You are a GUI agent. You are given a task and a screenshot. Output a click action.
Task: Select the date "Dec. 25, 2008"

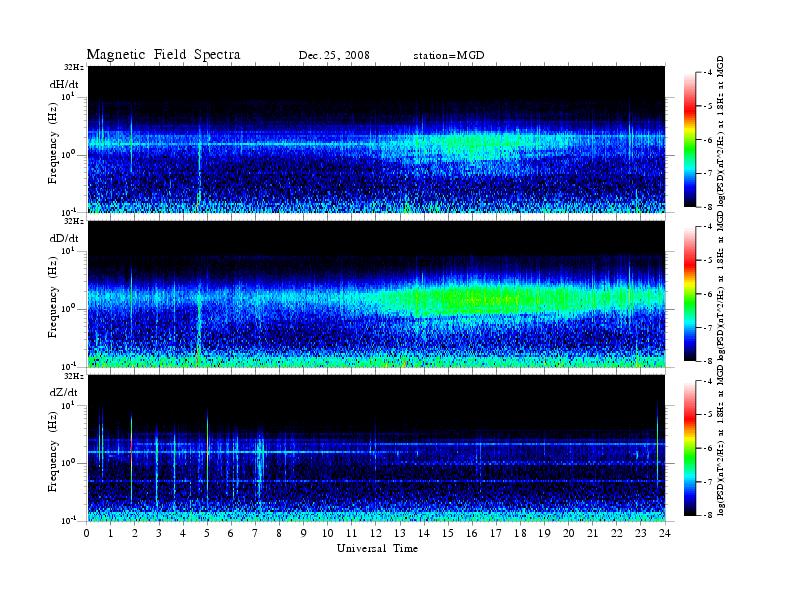(x=334, y=55)
